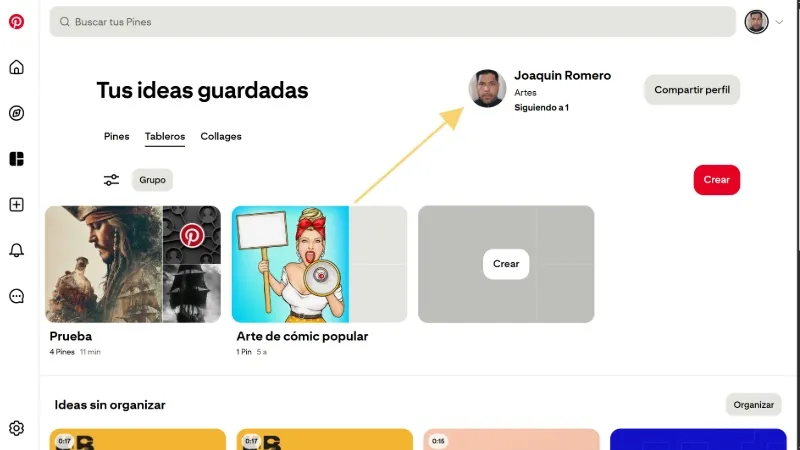Click the 'Ideas sin organizar' heading

pyautogui.click(x=110, y=405)
